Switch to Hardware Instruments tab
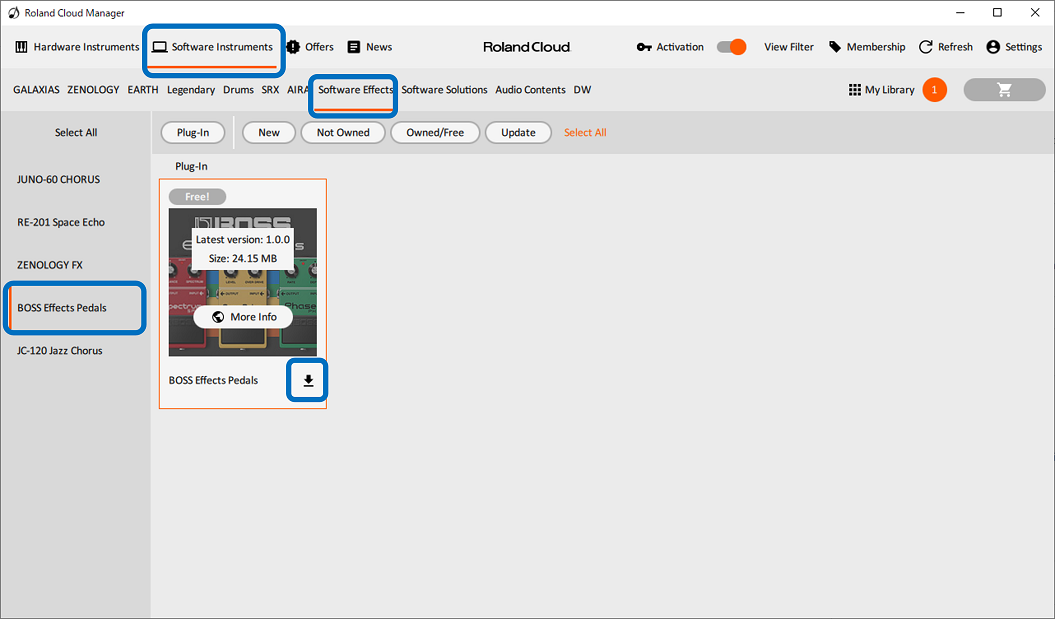1055x619 pixels. [x=77, y=47]
